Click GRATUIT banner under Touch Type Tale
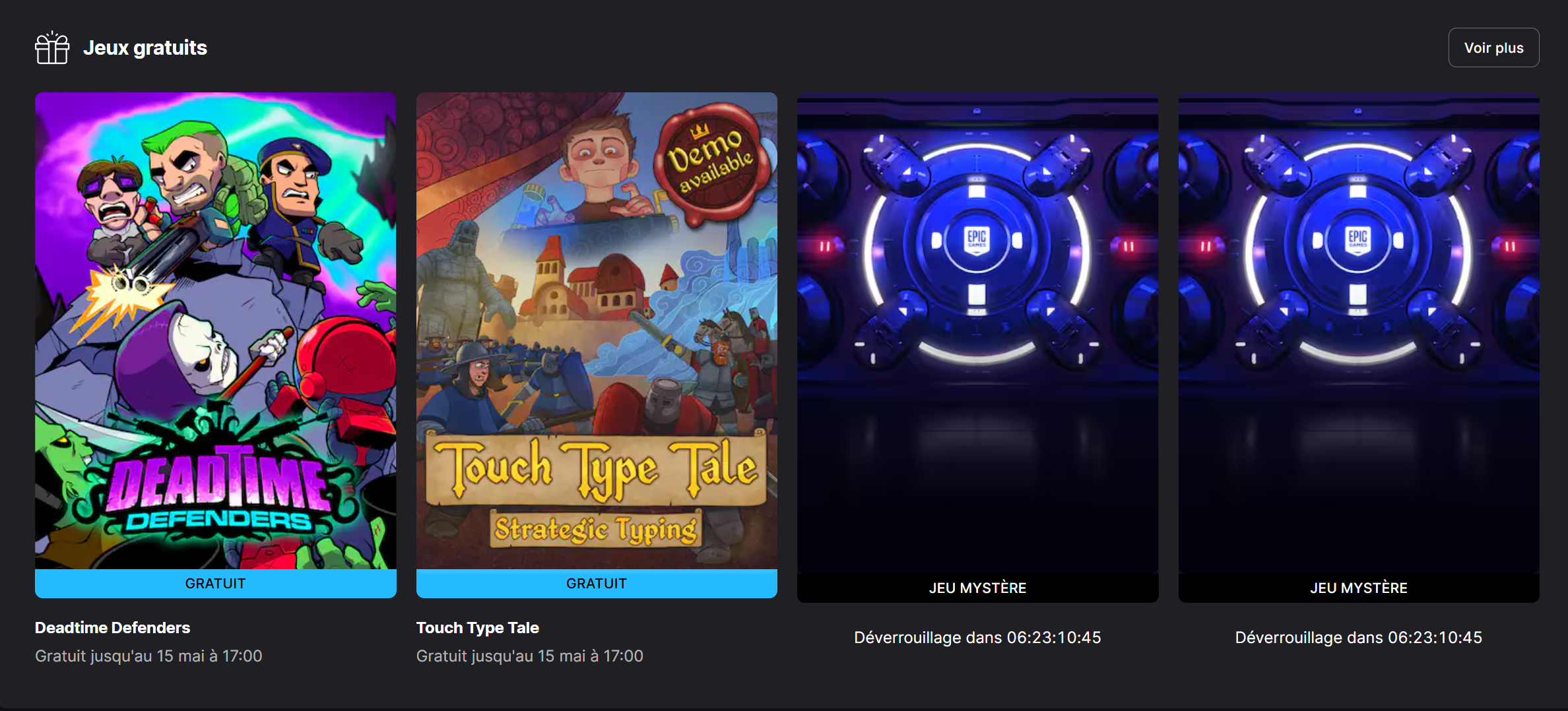Screen dimensions: 1568x711 (597, 584)
